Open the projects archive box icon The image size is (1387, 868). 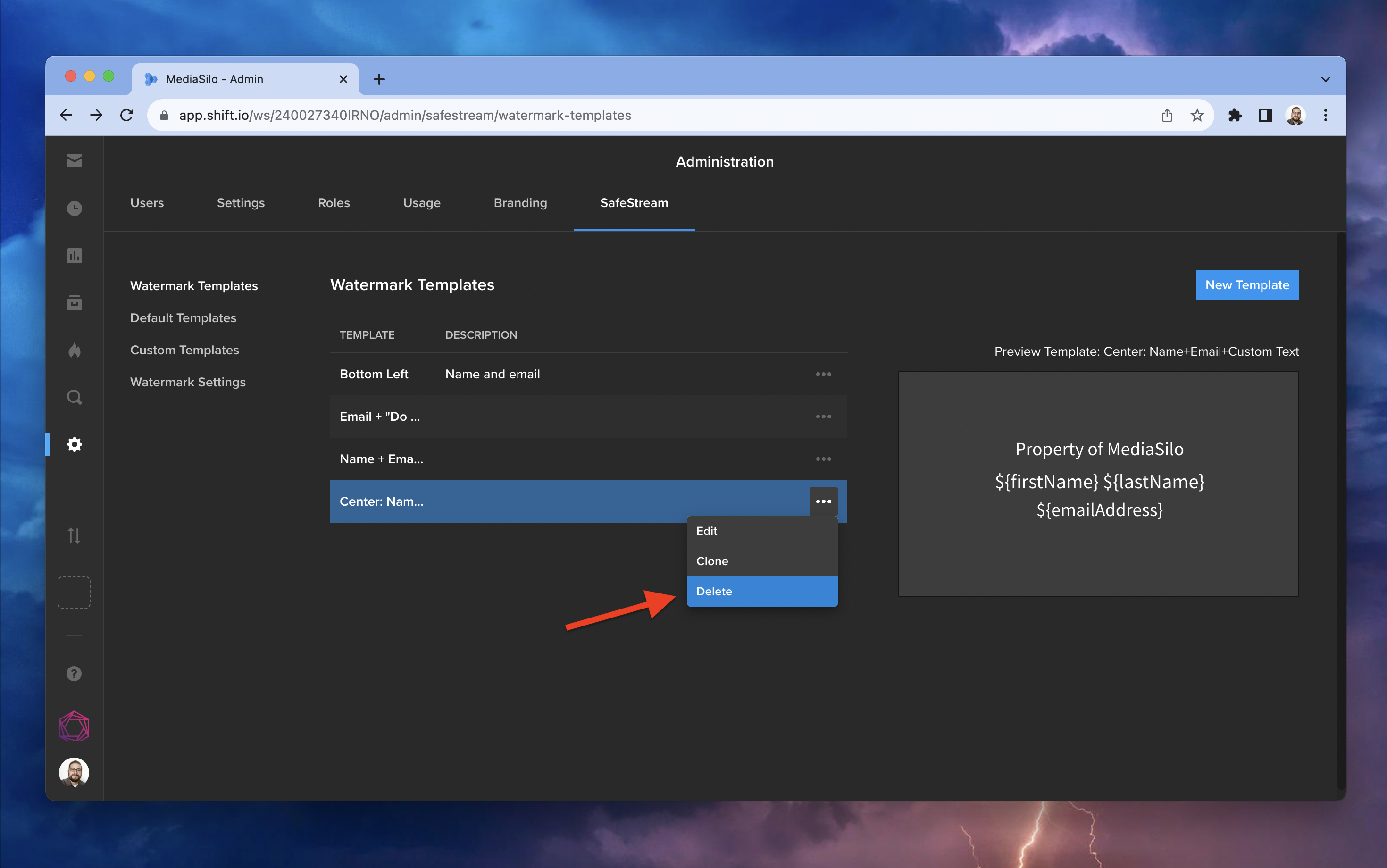pyautogui.click(x=74, y=302)
